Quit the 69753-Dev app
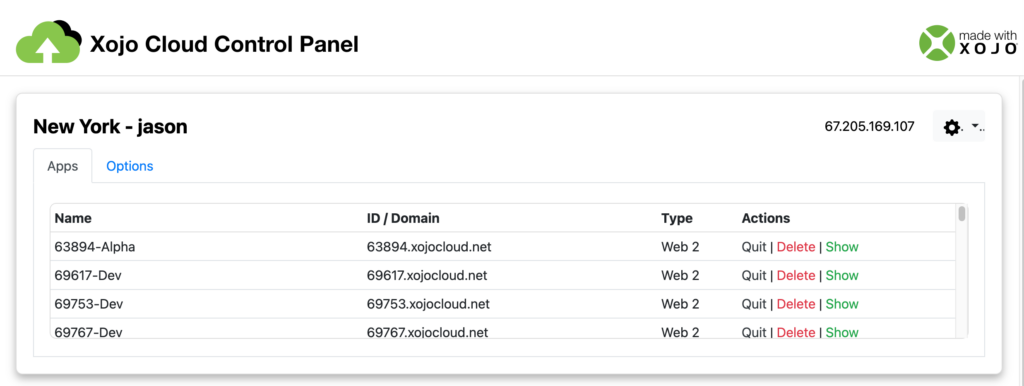The height and width of the screenshot is (386, 1024). pos(754,304)
